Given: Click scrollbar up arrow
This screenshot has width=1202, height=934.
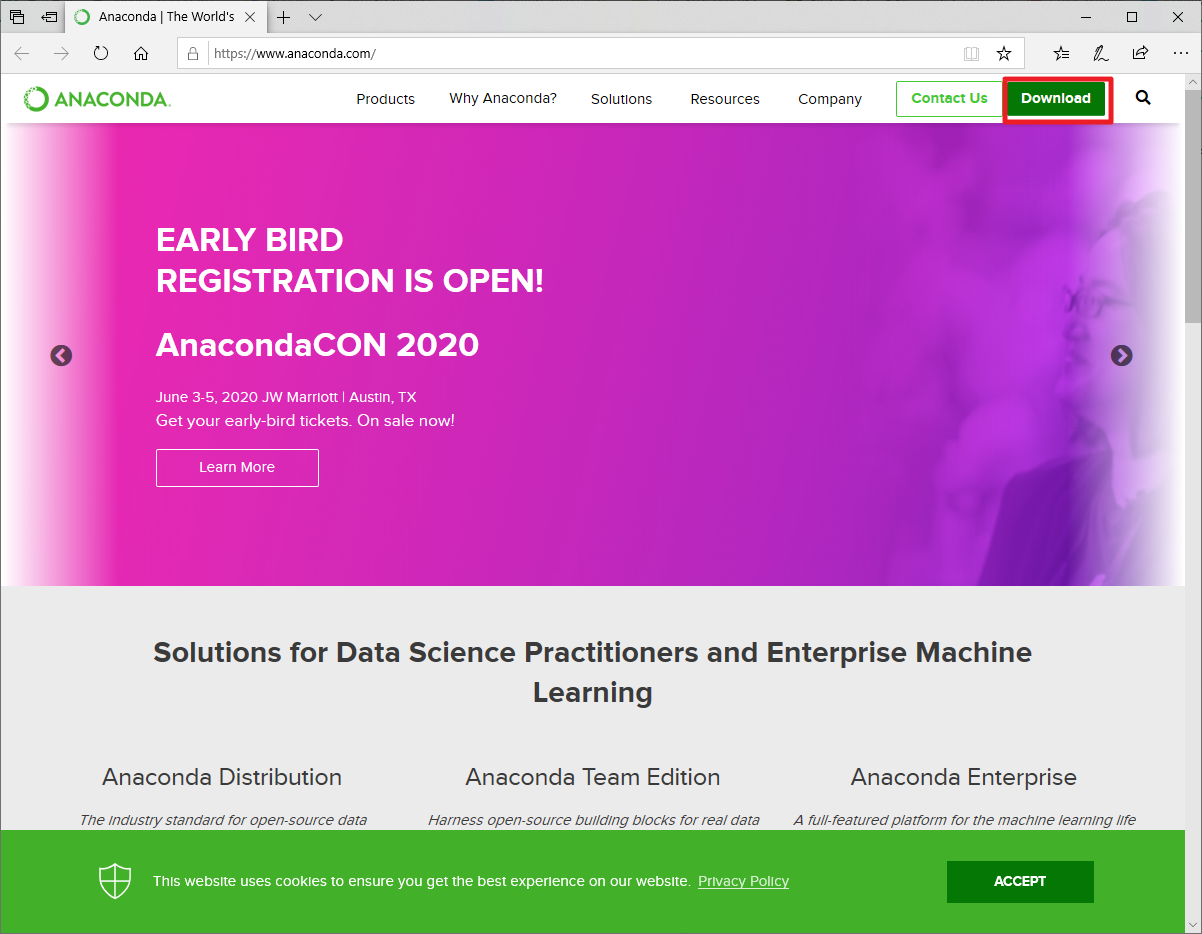Looking at the screenshot, I should [1192, 80].
